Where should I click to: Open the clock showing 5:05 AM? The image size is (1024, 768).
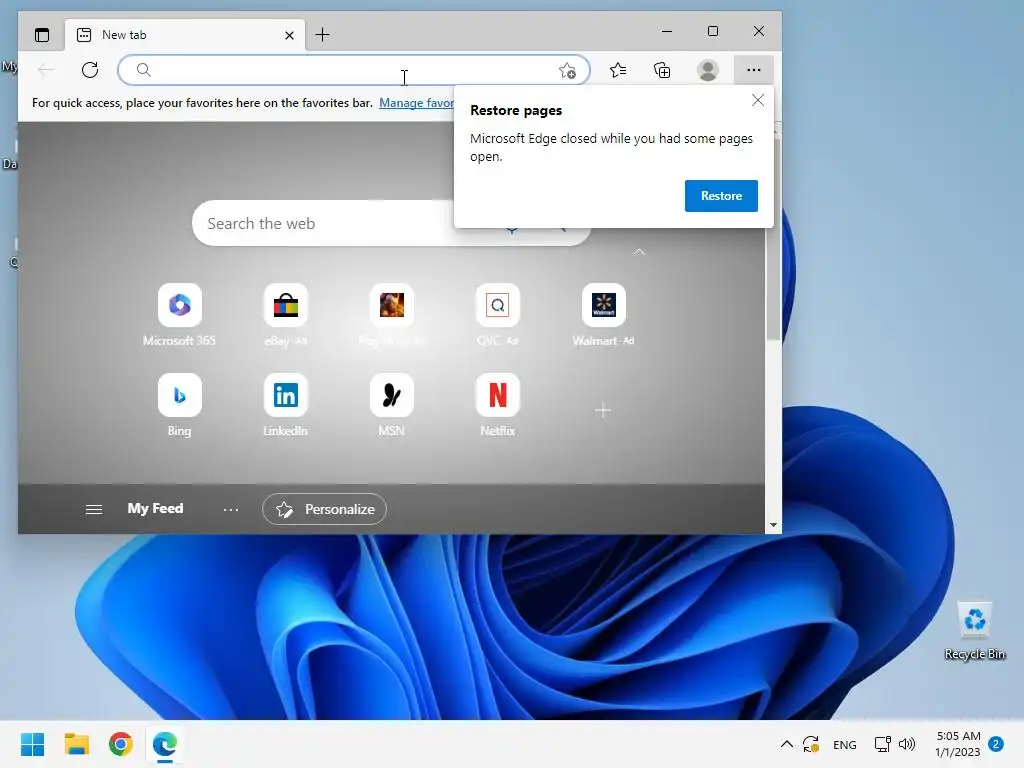(x=957, y=744)
